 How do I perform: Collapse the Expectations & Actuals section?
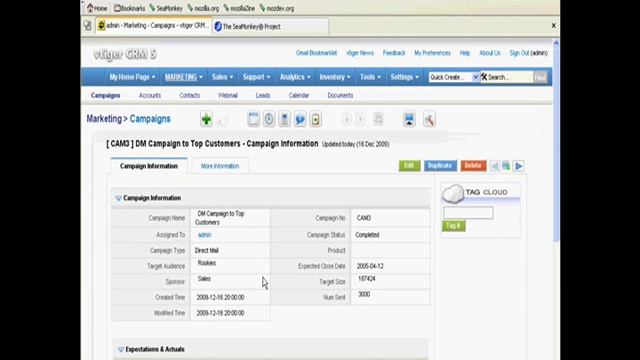120,349
